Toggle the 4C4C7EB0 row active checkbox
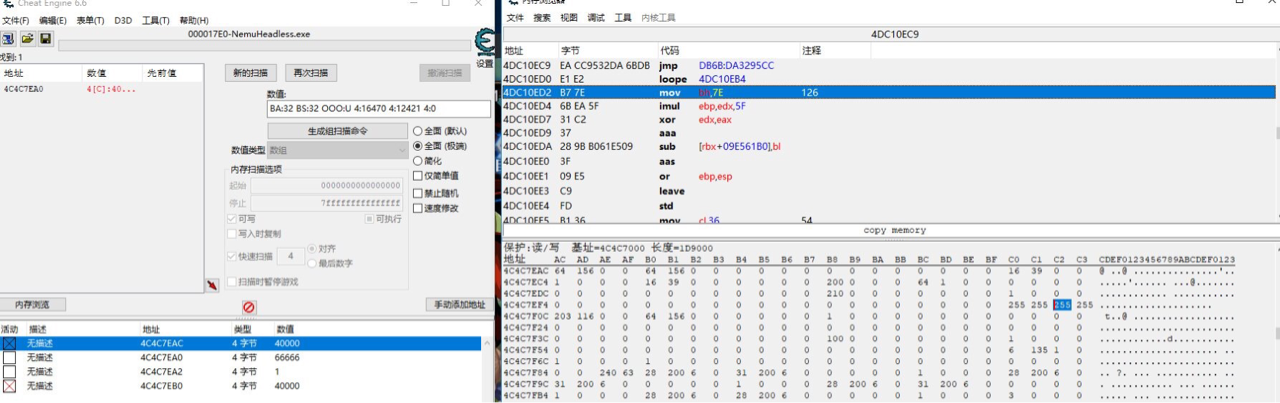Viewport: 1280px width, 403px height. [x=9, y=385]
